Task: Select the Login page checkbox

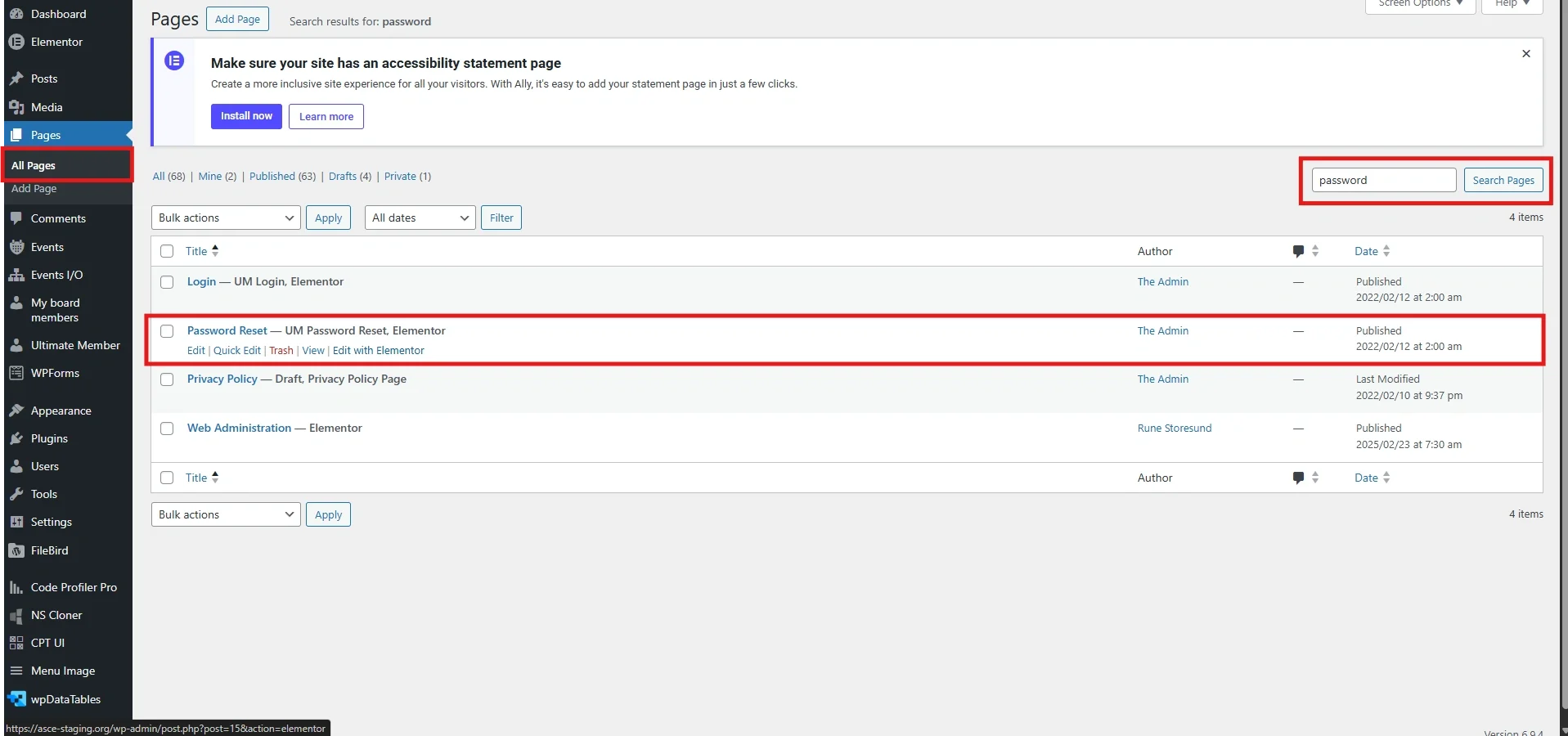Action: pyautogui.click(x=167, y=282)
